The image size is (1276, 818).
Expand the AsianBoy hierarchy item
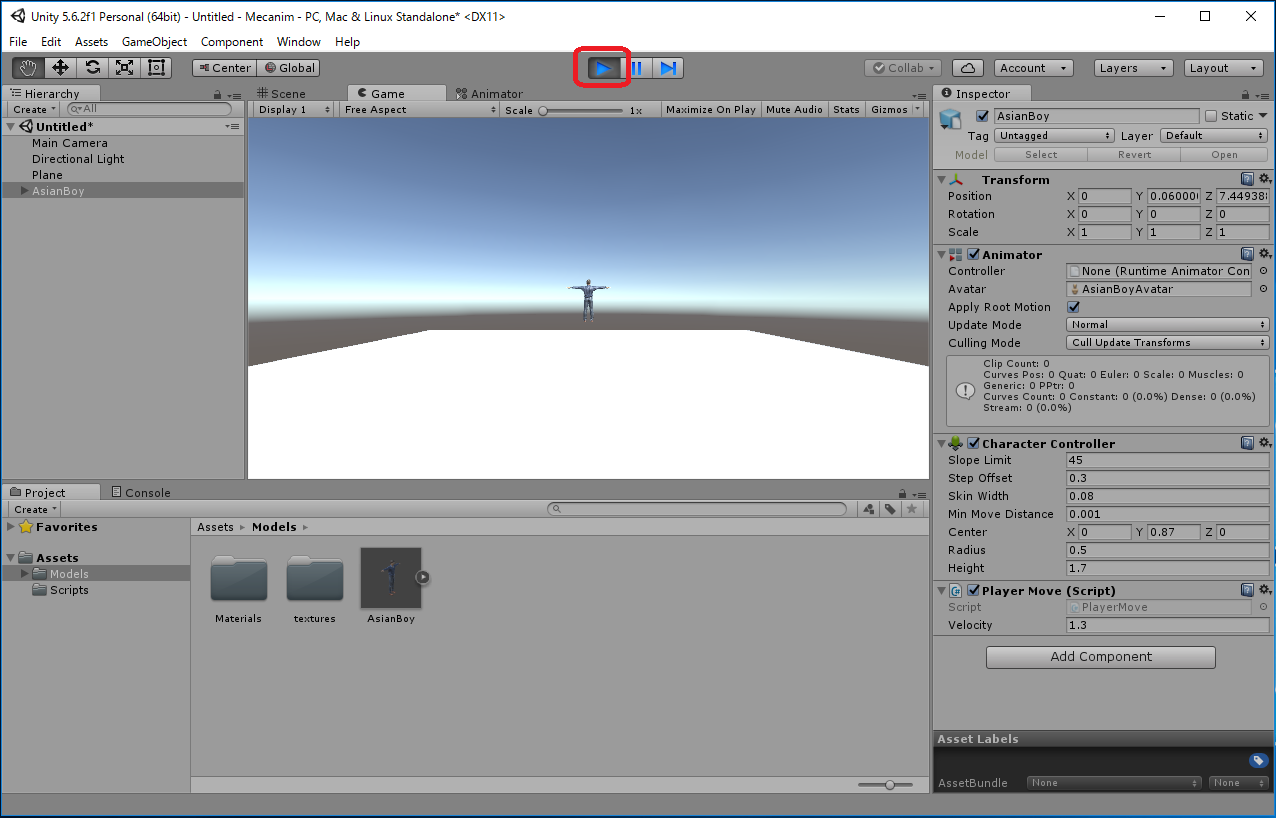tap(25, 191)
